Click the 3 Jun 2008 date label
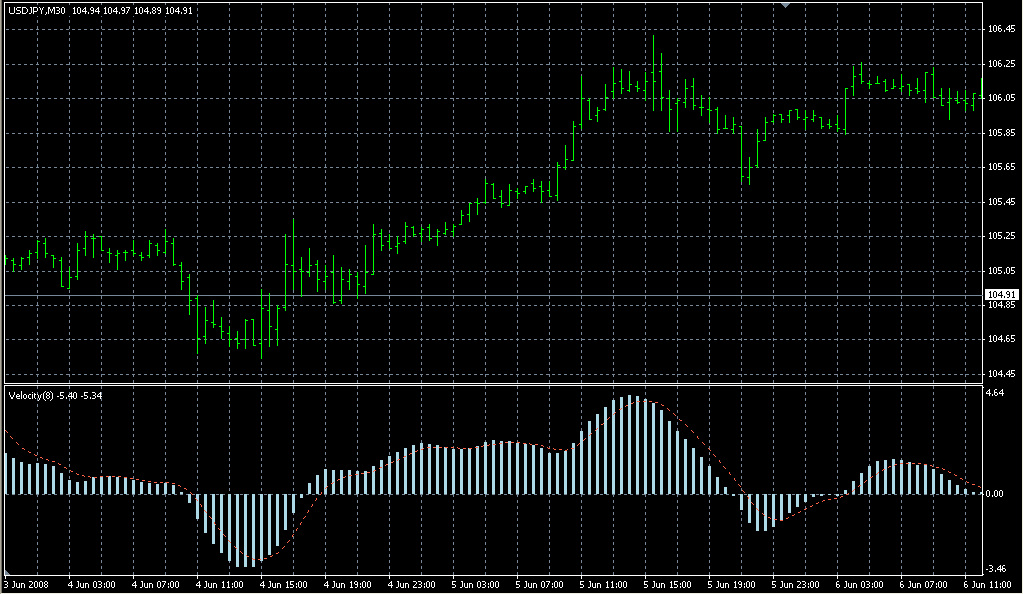The height and width of the screenshot is (594, 1024). 26,584
